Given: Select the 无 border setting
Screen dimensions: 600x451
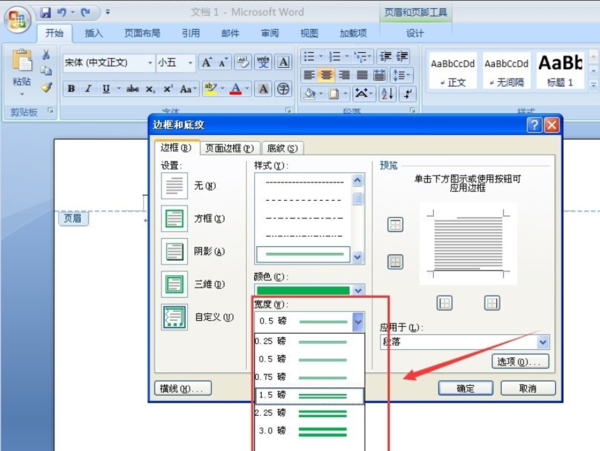Looking at the screenshot, I should point(174,186).
